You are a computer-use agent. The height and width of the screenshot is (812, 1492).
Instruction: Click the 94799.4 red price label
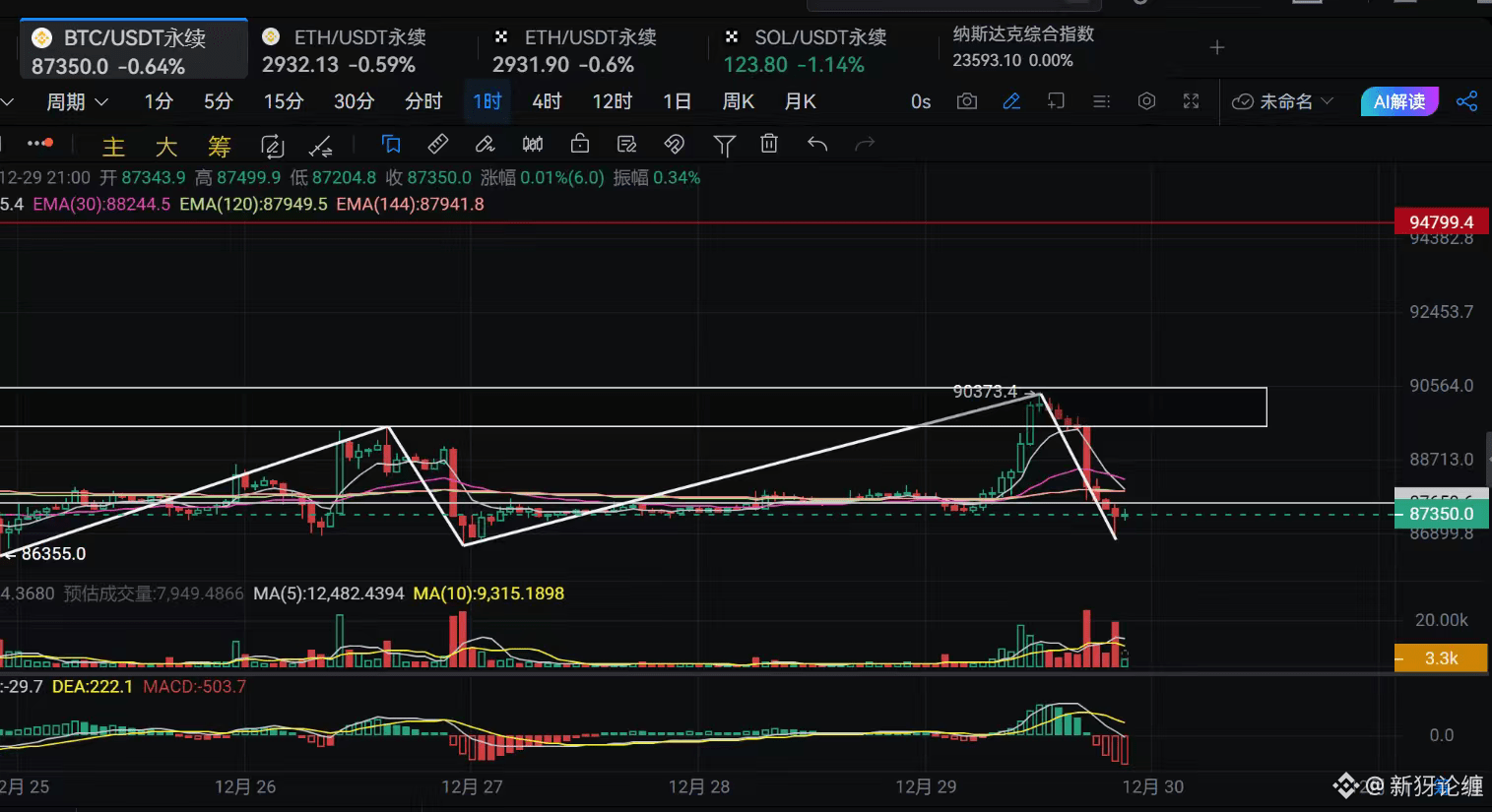tap(1442, 222)
